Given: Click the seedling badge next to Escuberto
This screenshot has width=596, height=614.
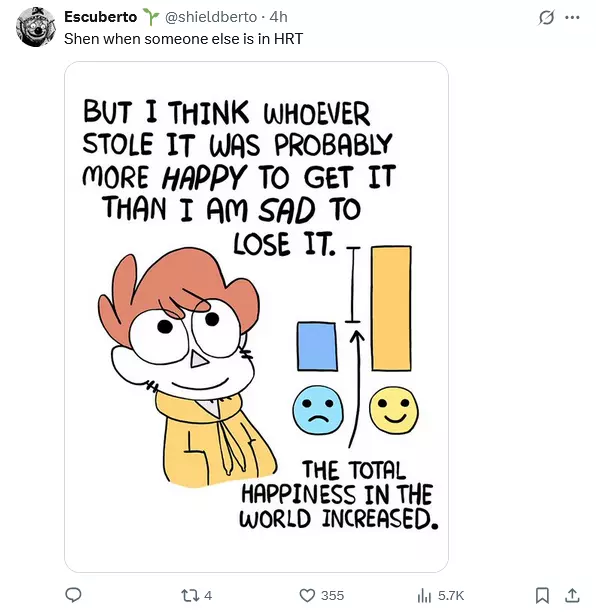Looking at the screenshot, I should point(151,17).
